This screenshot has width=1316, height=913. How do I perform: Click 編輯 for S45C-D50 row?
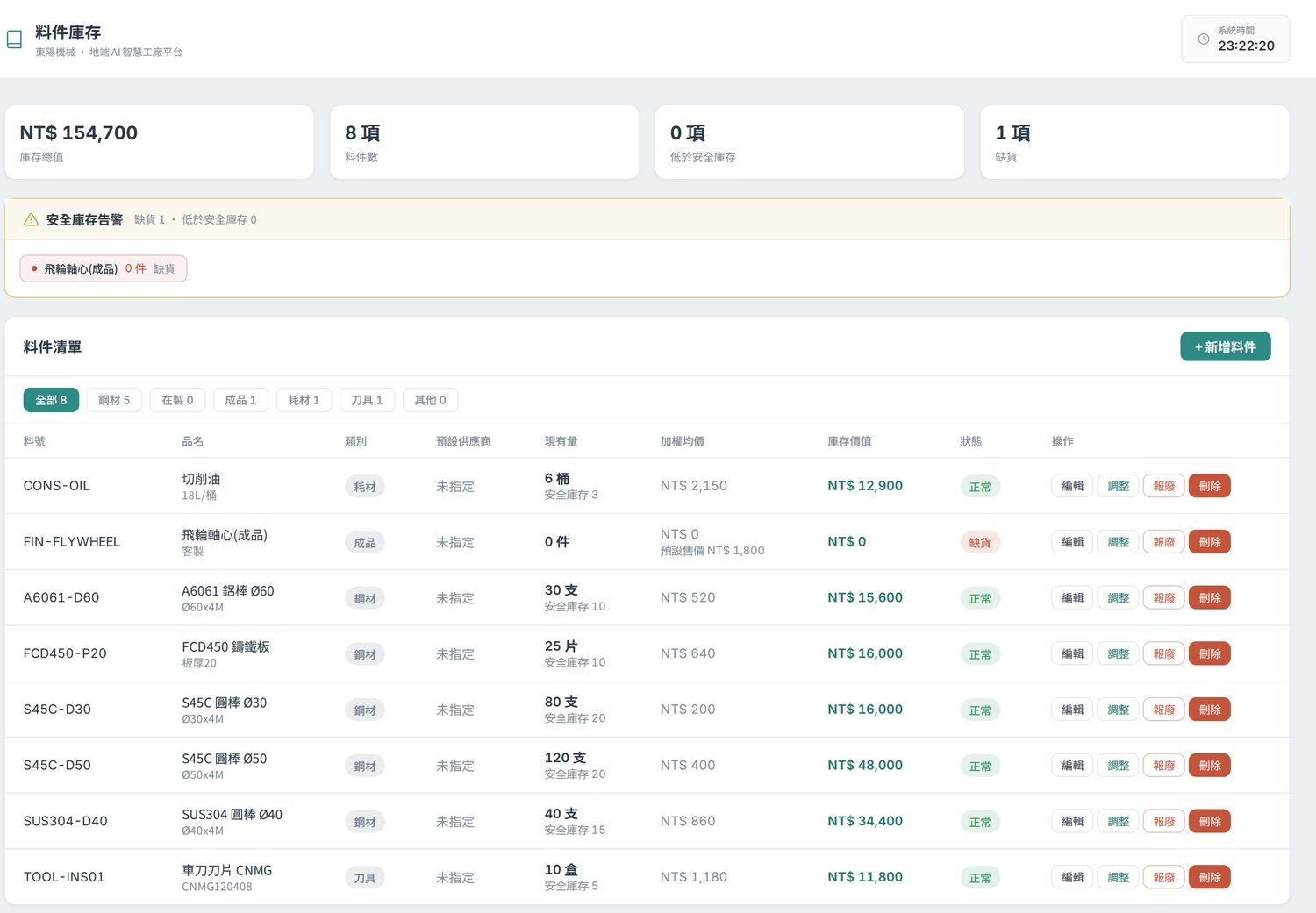pyautogui.click(x=1072, y=766)
